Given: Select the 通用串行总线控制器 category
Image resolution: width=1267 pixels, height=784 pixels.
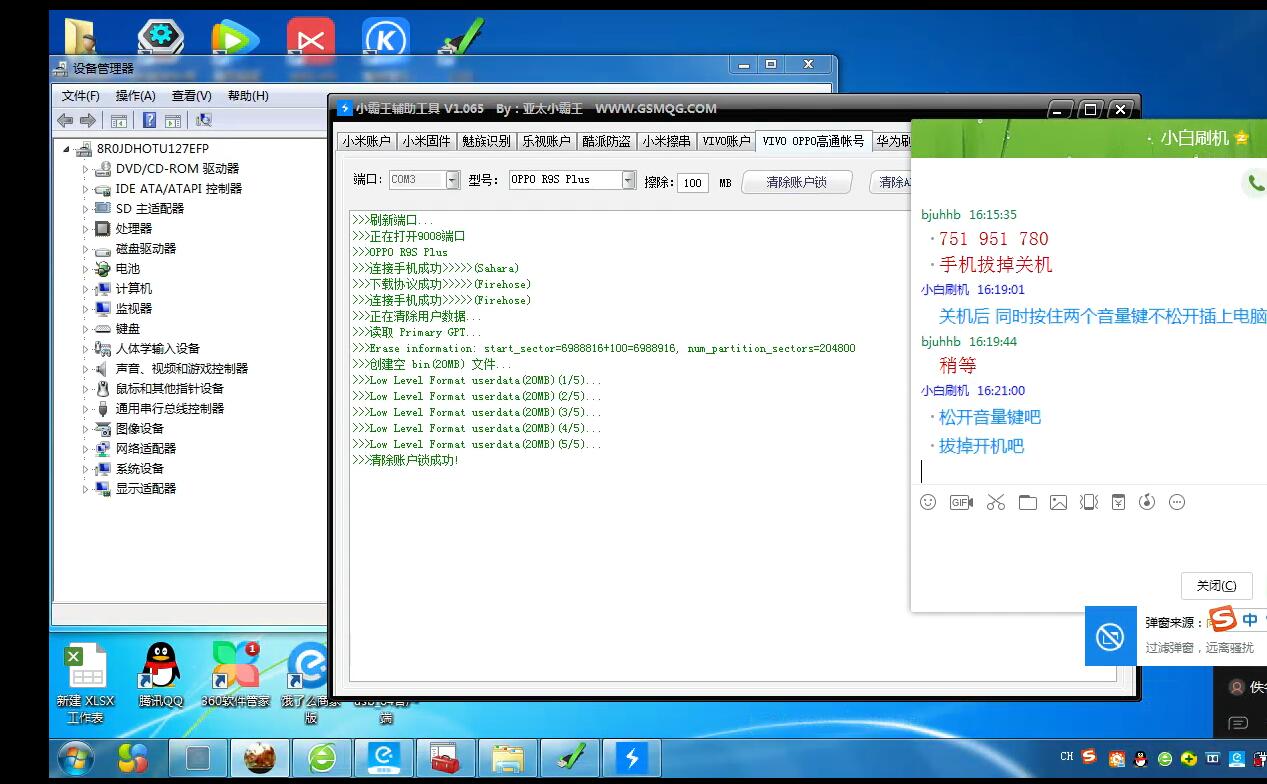Looking at the screenshot, I should tap(170, 409).
